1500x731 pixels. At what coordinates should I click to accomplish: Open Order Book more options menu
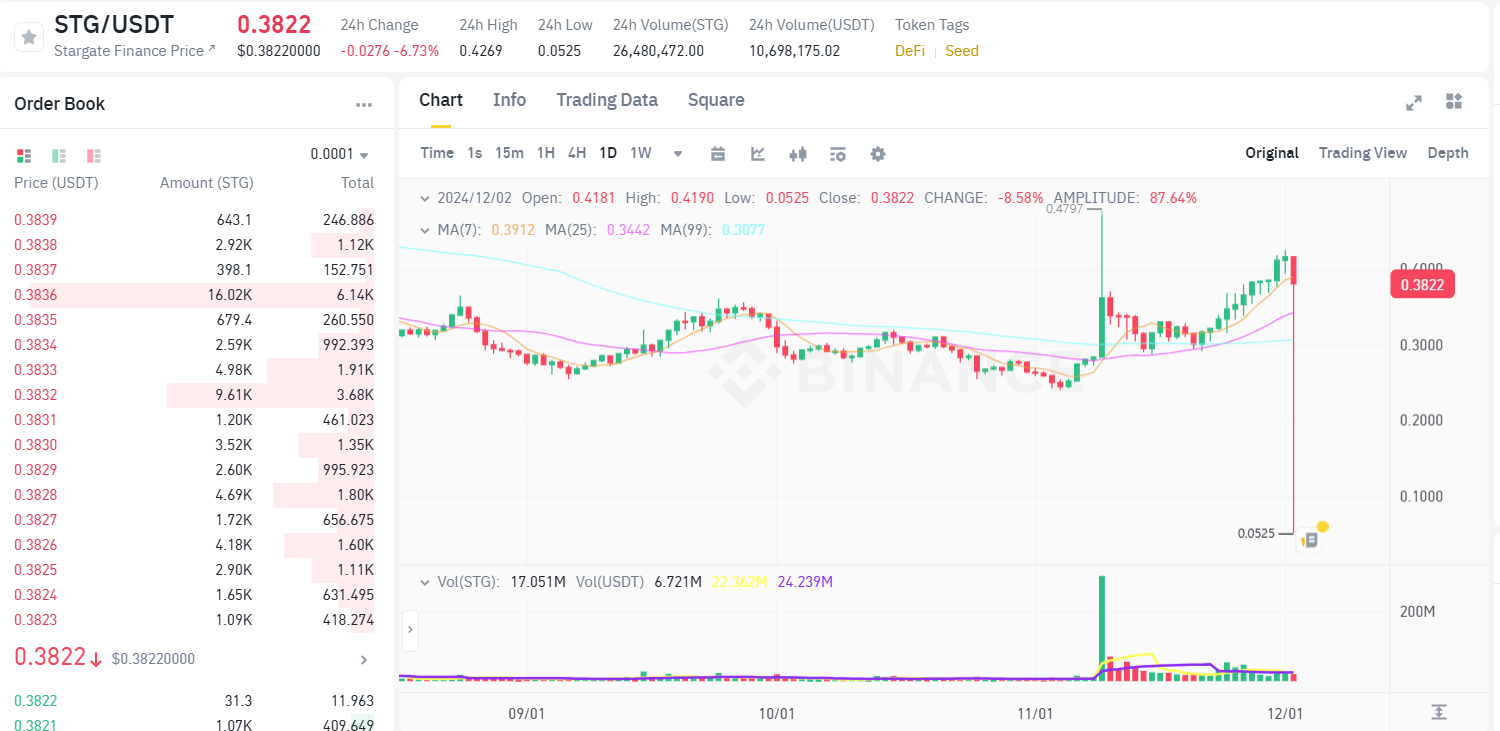coord(364,105)
